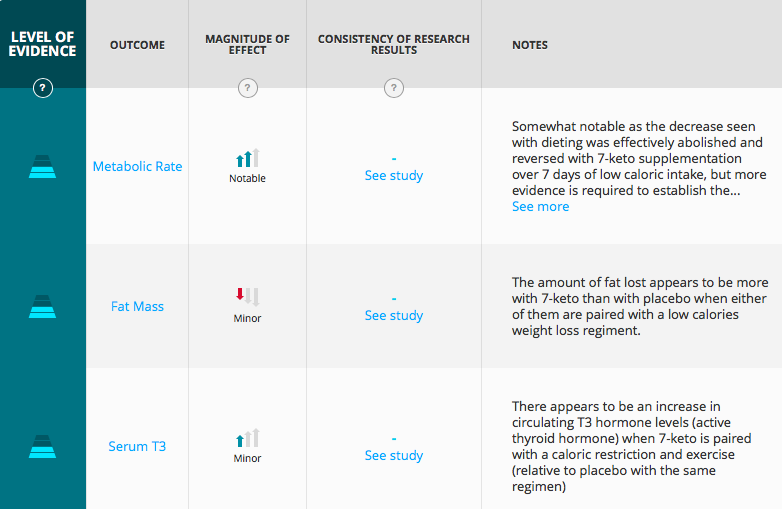Screen dimensions: 782x509
Task: Click the Notable upward arrows magnitude icon
Action: tap(248, 158)
